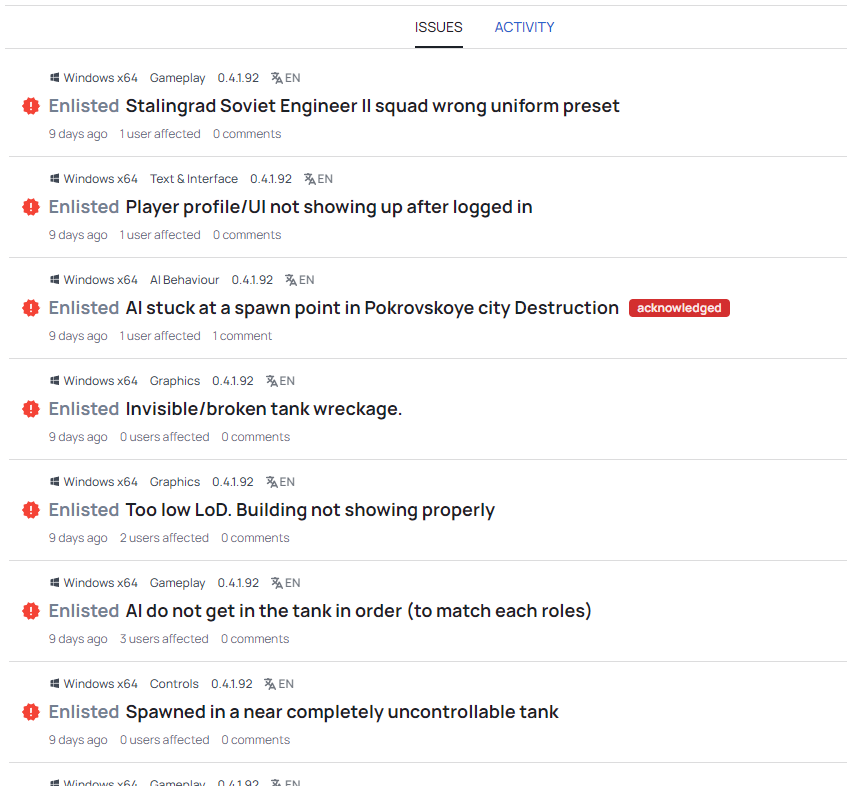Click the 1 comment count on Pokrovskoye issue
Screen dimensions: 847x786
[242, 336]
